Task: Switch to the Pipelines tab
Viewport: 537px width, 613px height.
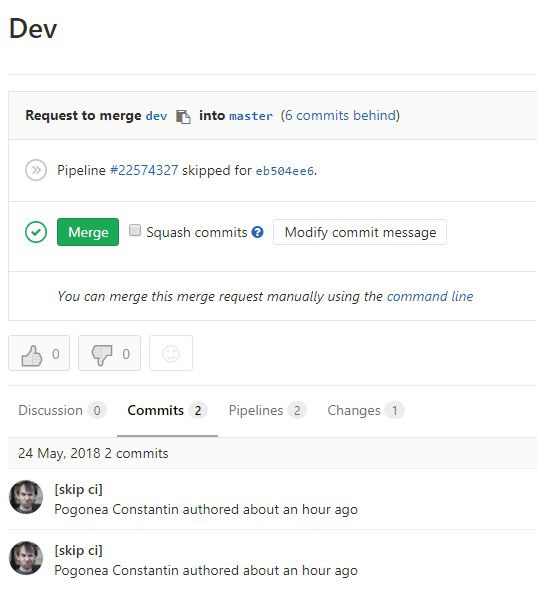Action: 267,410
